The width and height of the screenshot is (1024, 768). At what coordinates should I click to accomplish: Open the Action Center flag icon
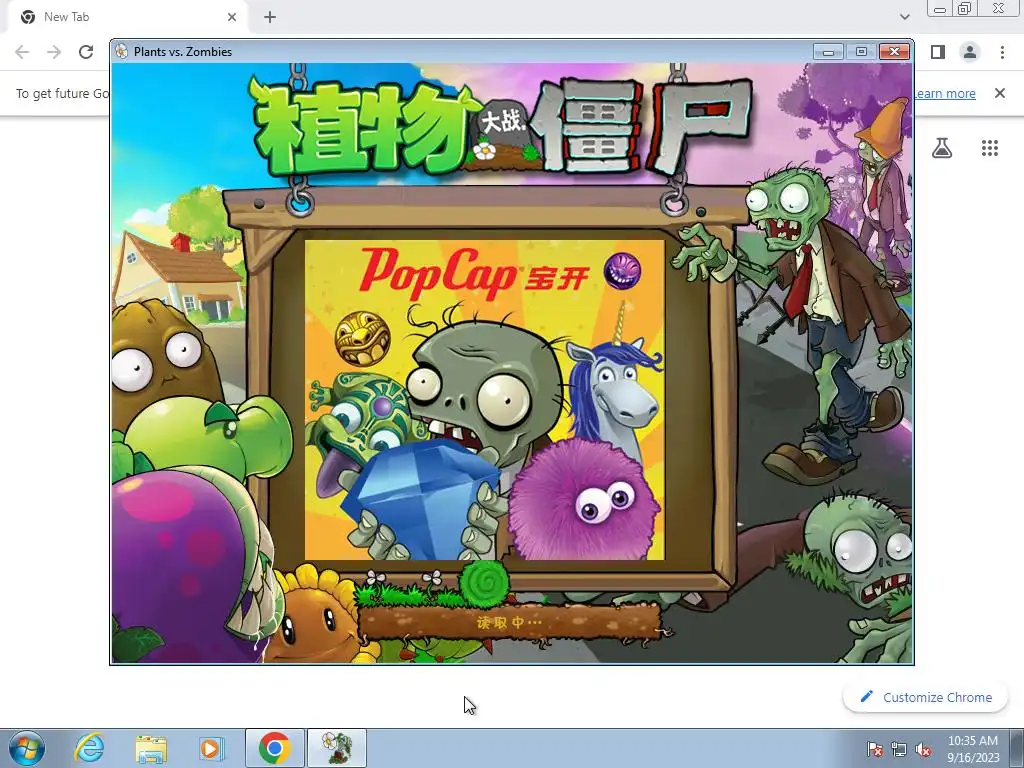tap(874, 749)
